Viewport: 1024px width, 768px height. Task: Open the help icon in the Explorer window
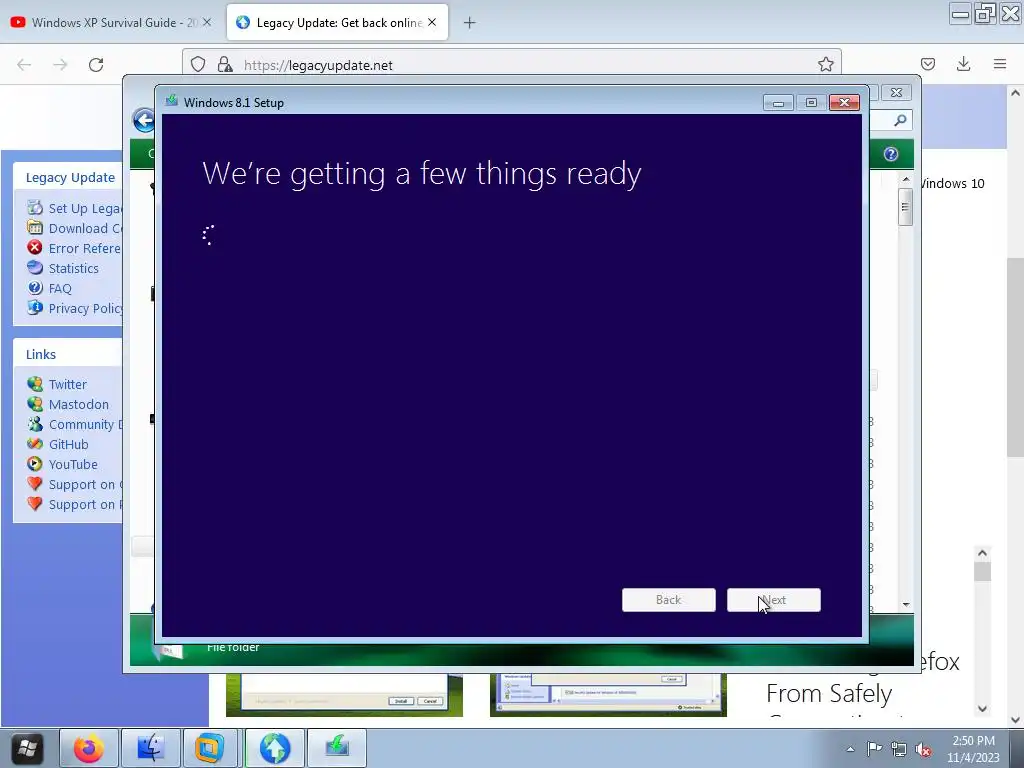tap(891, 154)
